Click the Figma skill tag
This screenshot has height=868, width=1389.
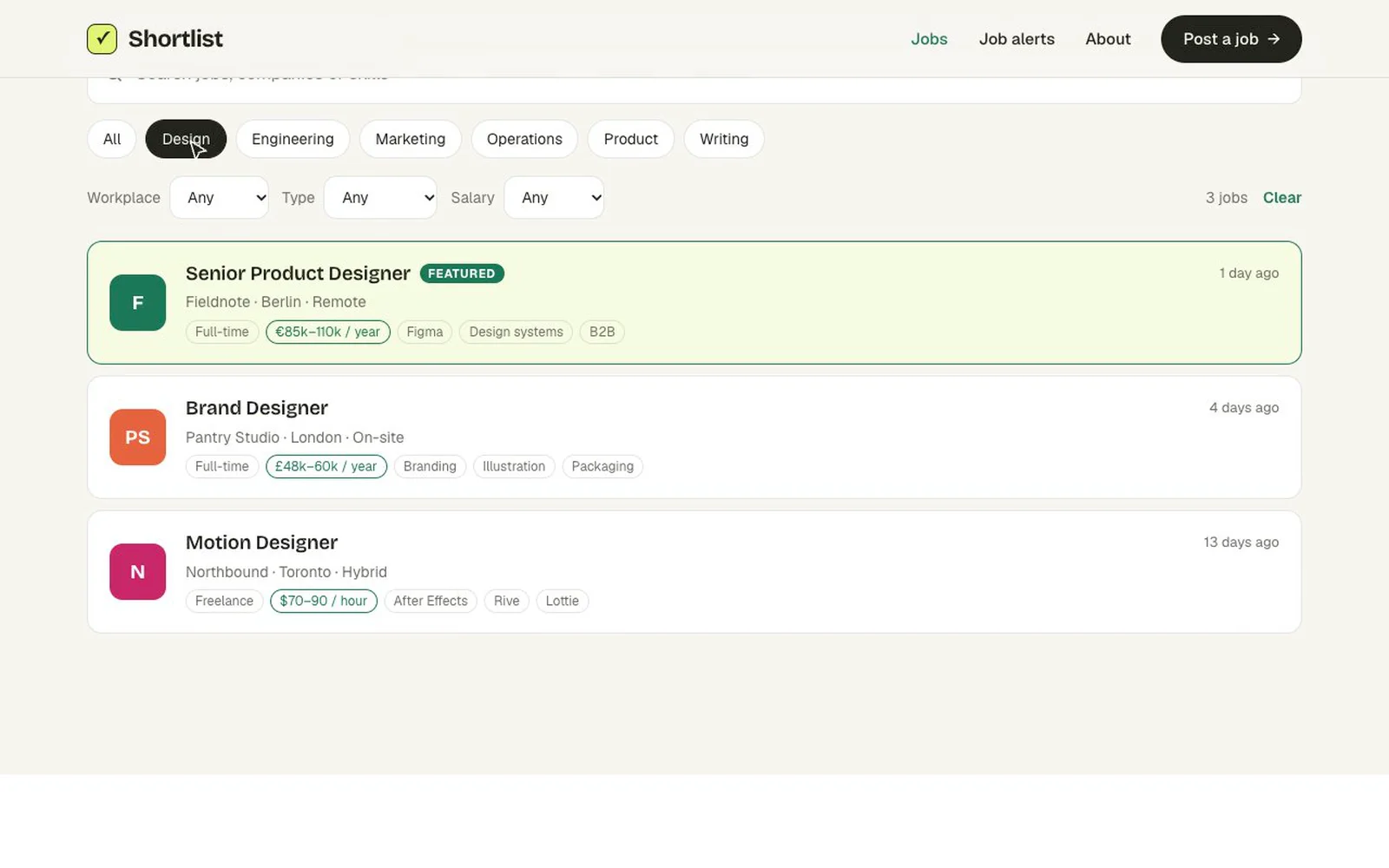[425, 332]
